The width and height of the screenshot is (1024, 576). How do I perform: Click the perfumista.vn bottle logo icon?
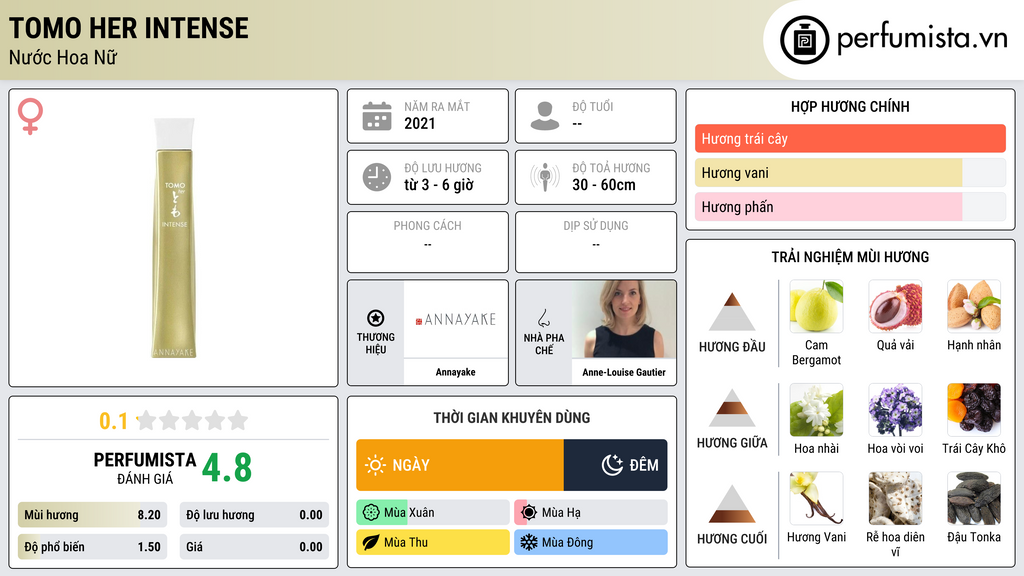pyautogui.click(x=804, y=40)
